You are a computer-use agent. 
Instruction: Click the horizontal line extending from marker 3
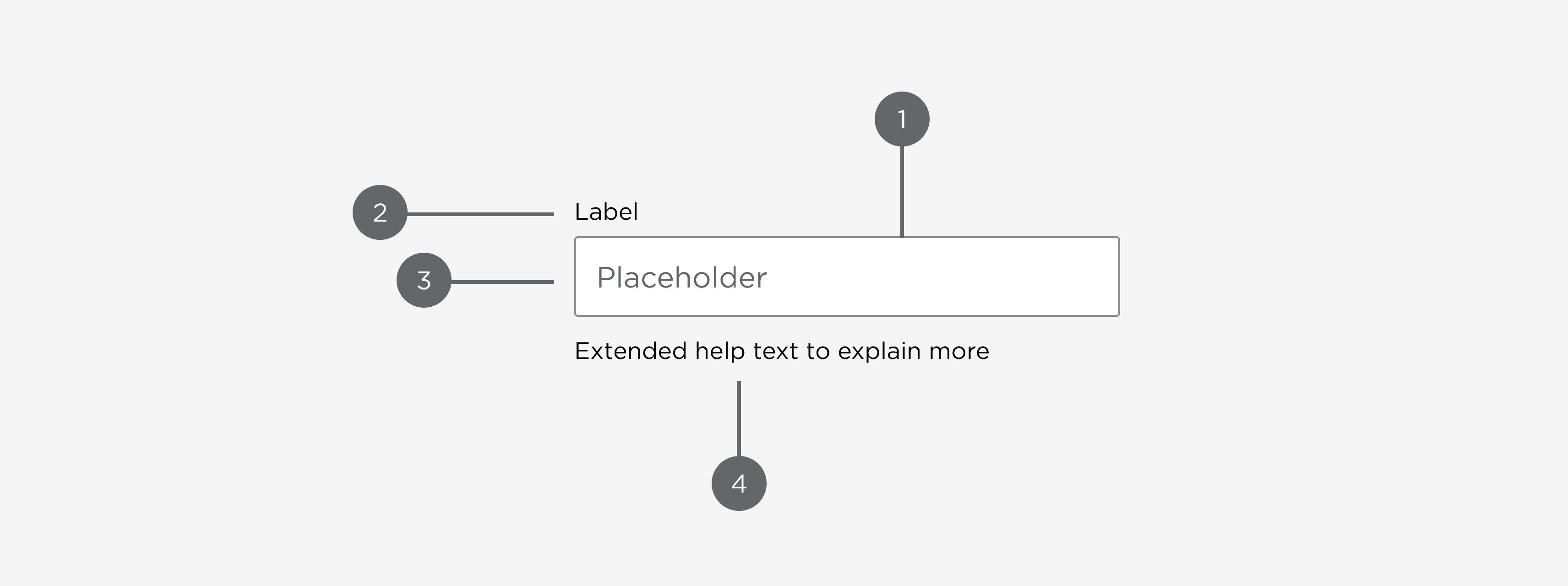[x=502, y=282]
